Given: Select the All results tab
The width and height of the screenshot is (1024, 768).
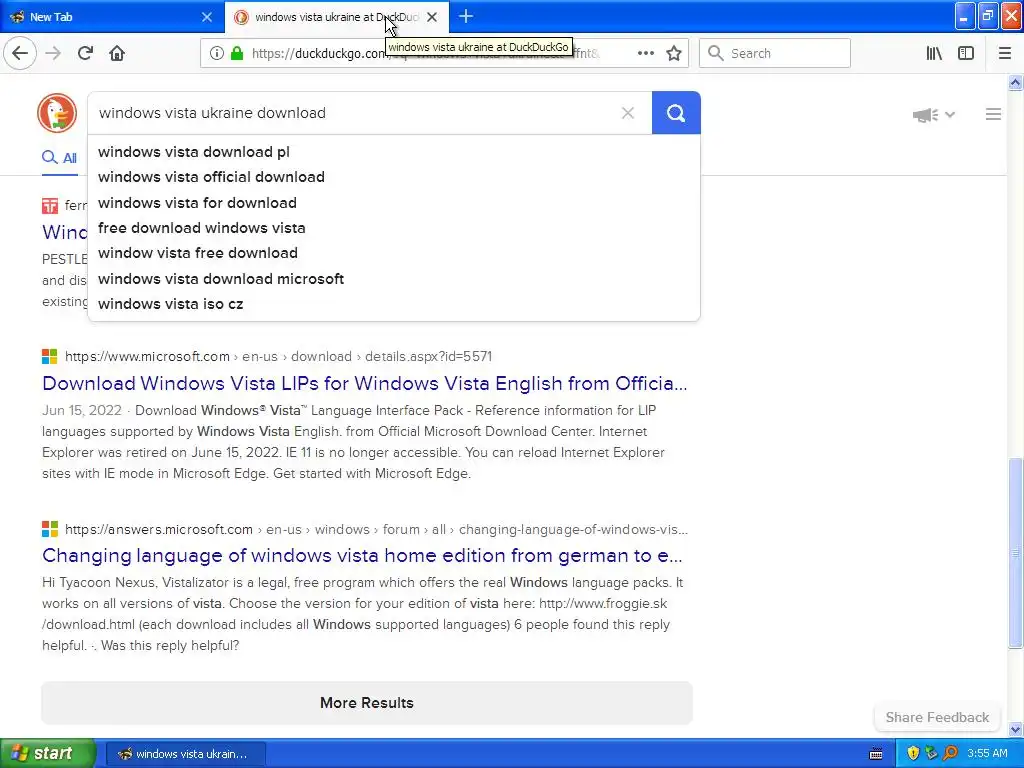Looking at the screenshot, I should (x=60, y=158).
